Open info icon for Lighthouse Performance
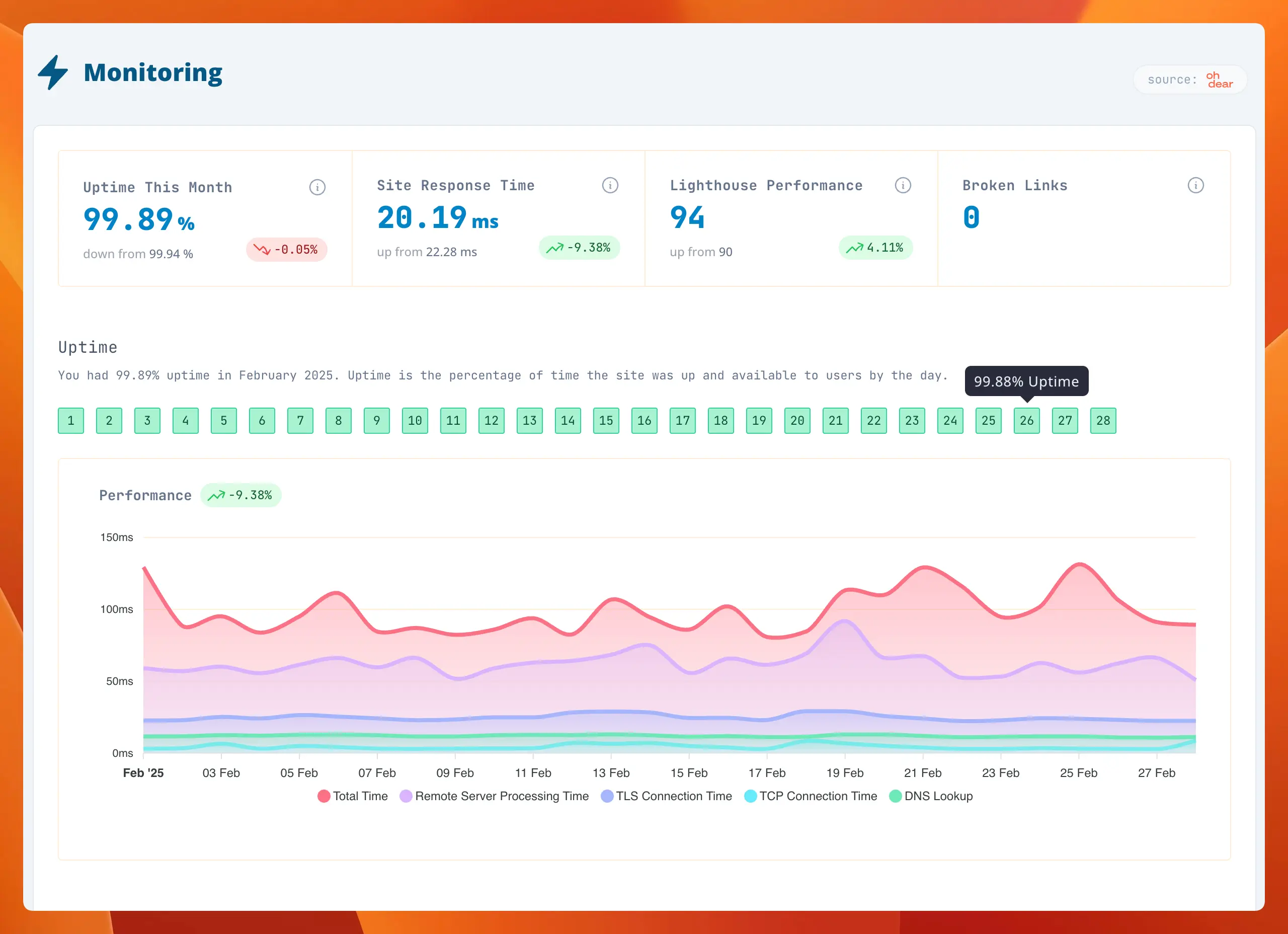This screenshot has height=934, width=1288. click(903, 185)
